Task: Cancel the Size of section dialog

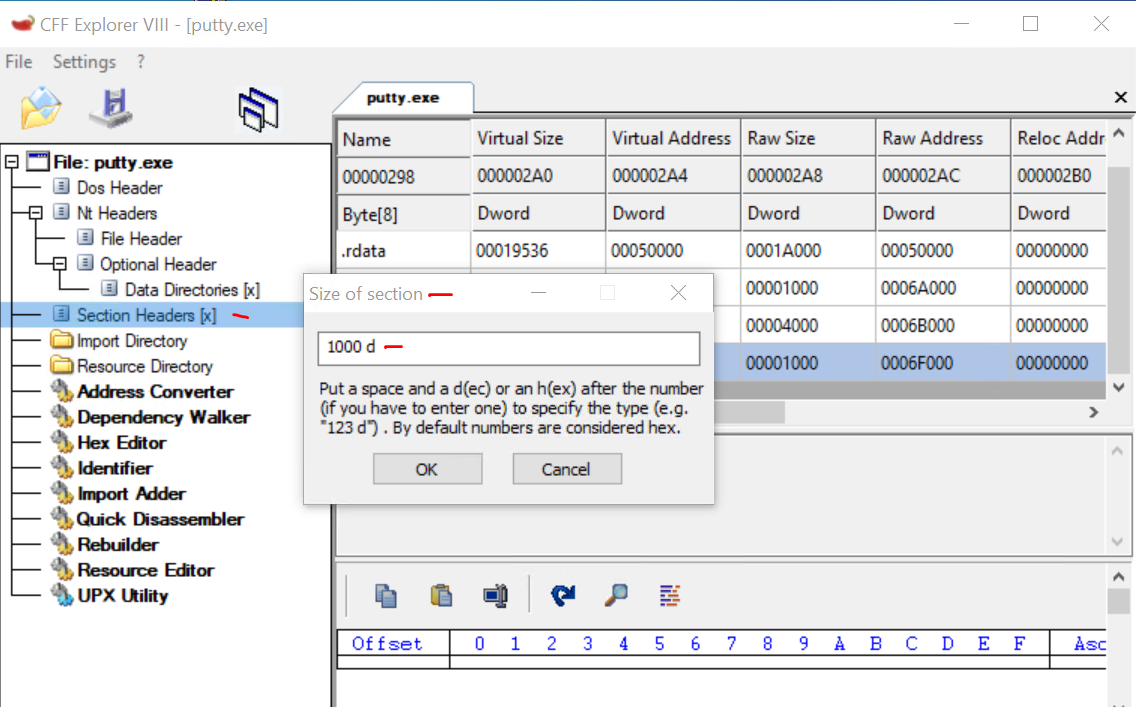Action: 567,468
